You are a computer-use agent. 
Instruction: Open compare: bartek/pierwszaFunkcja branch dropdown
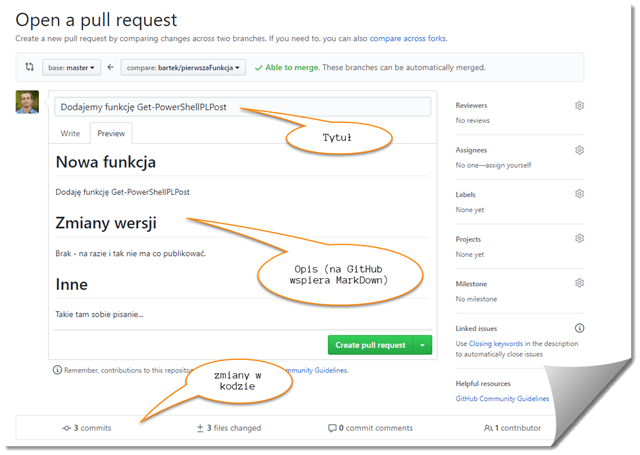point(183,68)
